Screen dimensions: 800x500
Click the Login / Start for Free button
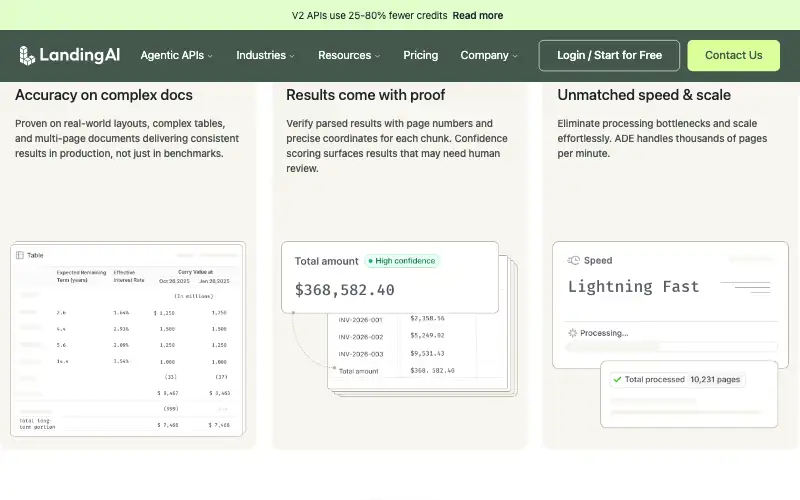tap(609, 56)
